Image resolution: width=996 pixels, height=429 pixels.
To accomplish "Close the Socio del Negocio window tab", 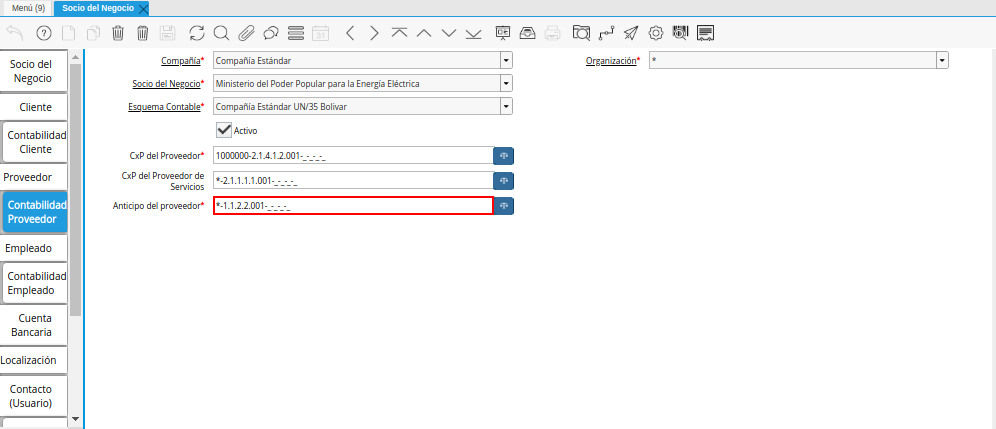I will [143, 8].
